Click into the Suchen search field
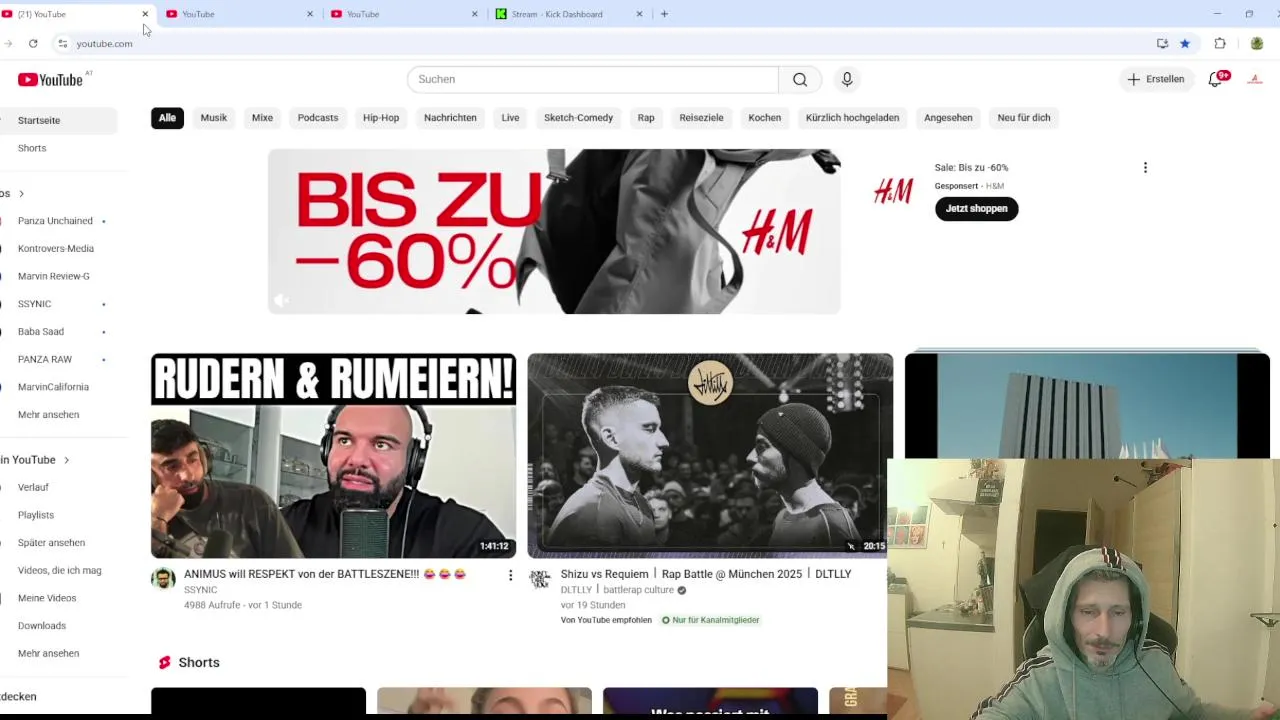This screenshot has height=720, width=1280. coord(592,79)
